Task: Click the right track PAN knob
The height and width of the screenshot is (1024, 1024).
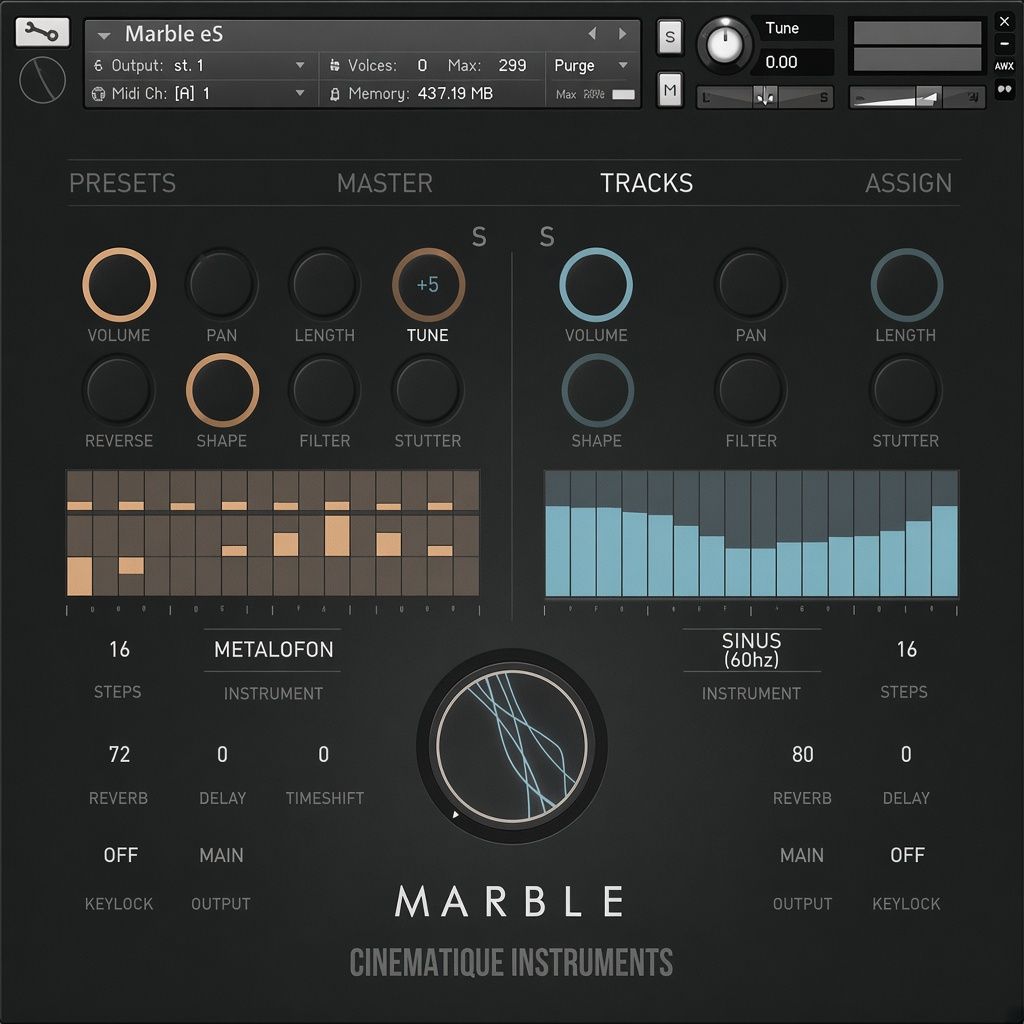Action: pos(751,285)
